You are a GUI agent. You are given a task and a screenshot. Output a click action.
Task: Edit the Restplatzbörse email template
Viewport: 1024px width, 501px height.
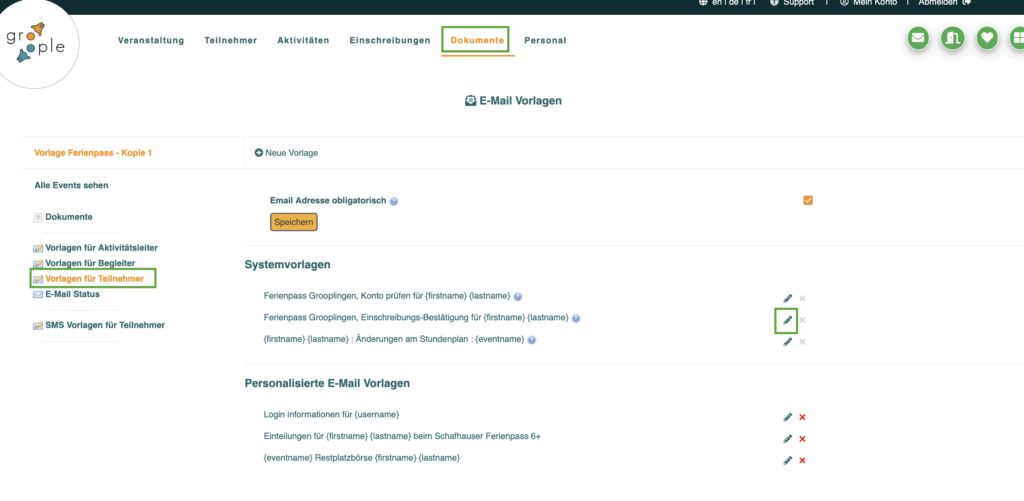click(787, 460)
